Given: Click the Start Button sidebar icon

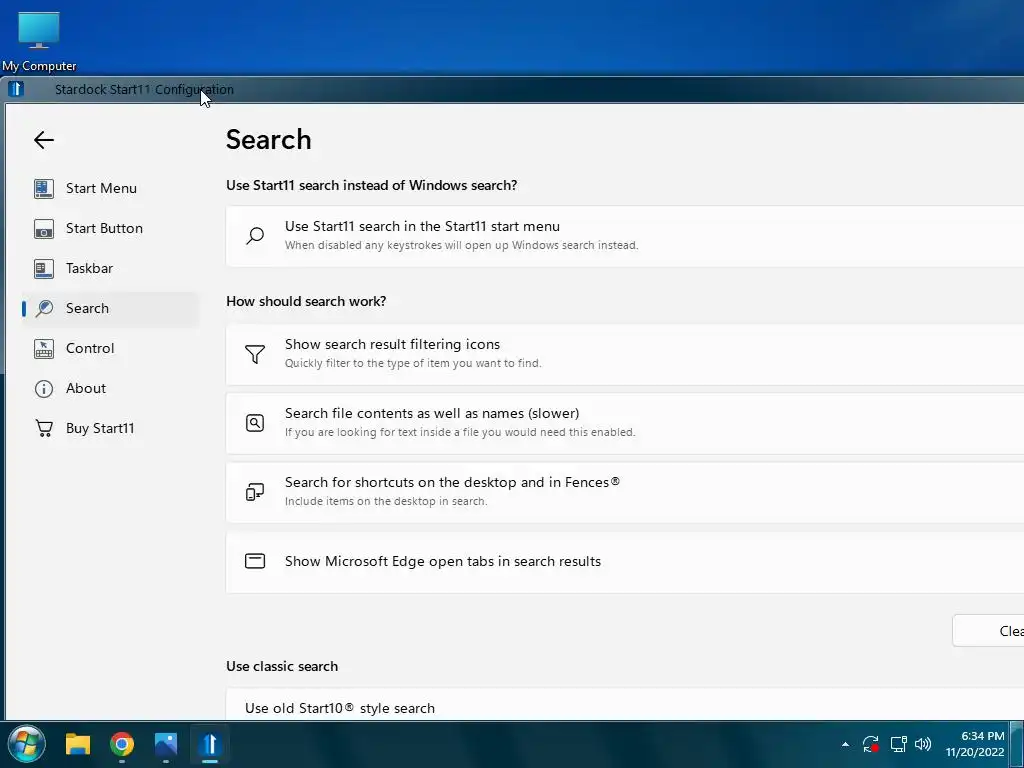Looking at the screenshot, I should [44, 229].
